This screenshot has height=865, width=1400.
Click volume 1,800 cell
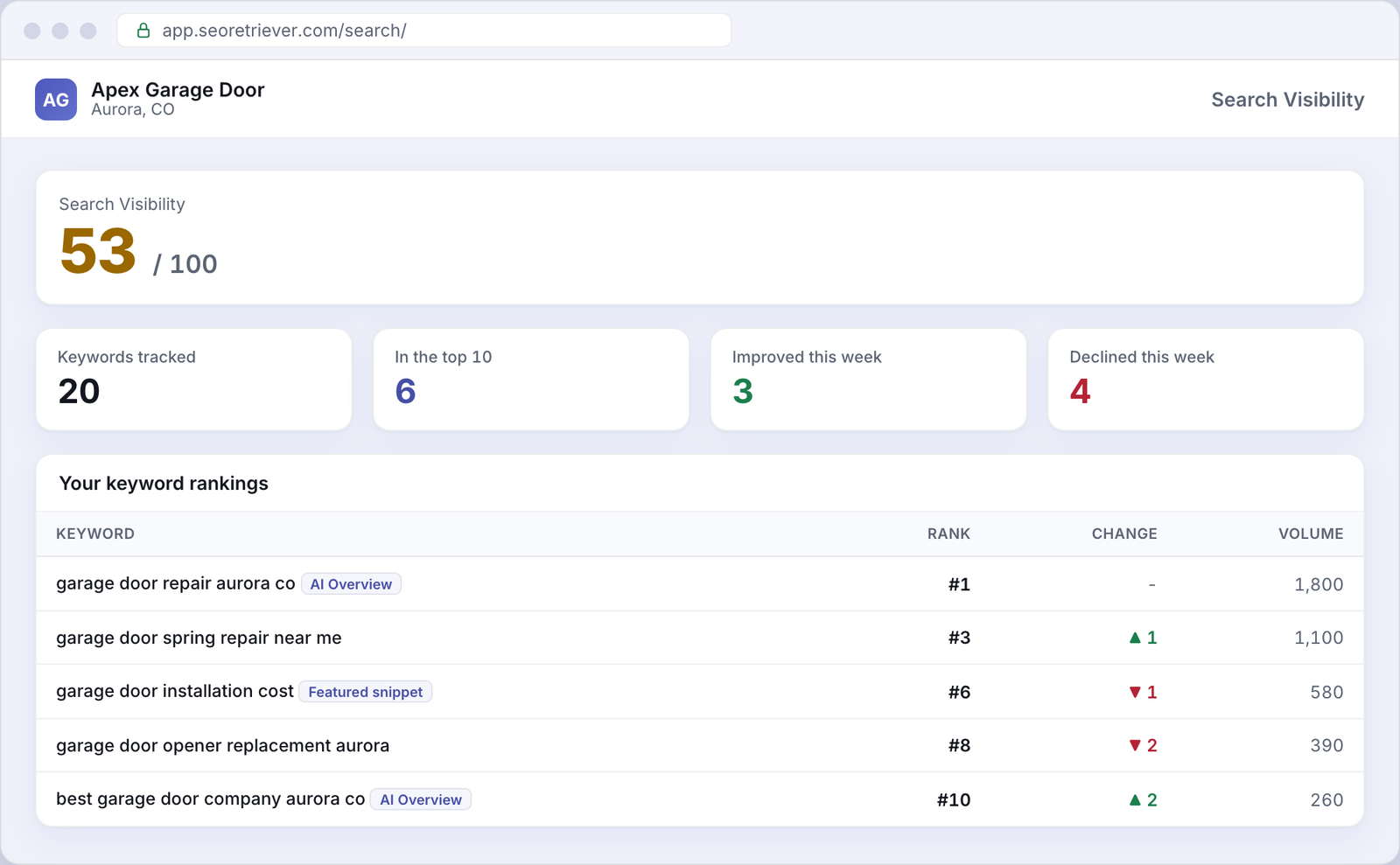pos(1319,584)
